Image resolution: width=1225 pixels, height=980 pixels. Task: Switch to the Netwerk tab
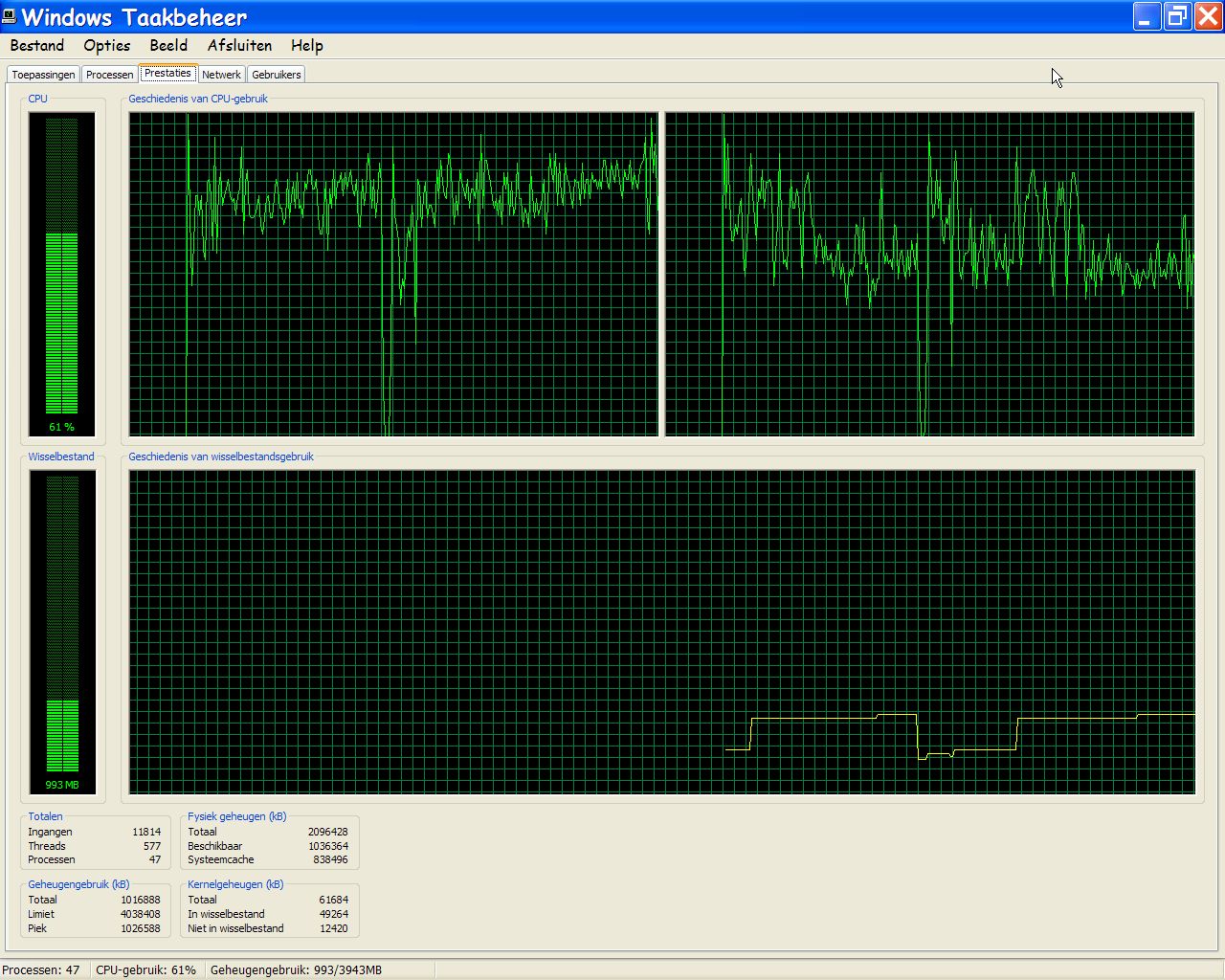pos(221,75)
